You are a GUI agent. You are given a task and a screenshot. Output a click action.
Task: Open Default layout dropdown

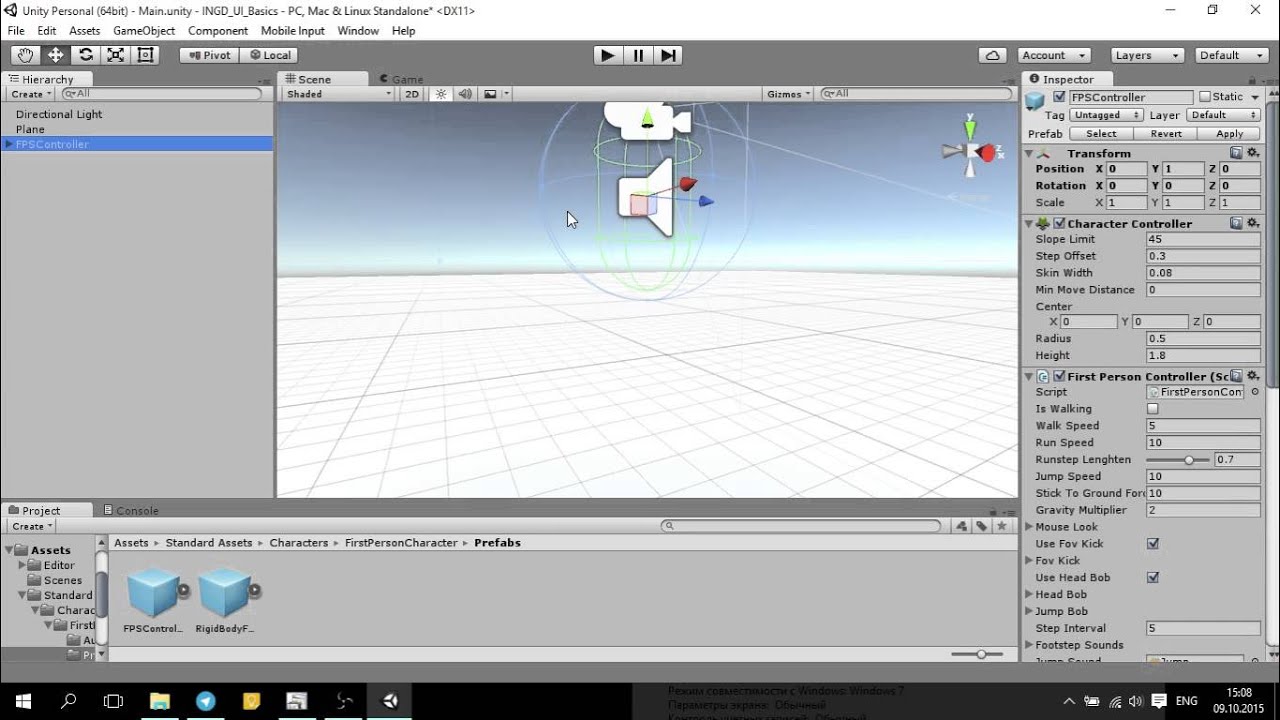(1230, 55)
